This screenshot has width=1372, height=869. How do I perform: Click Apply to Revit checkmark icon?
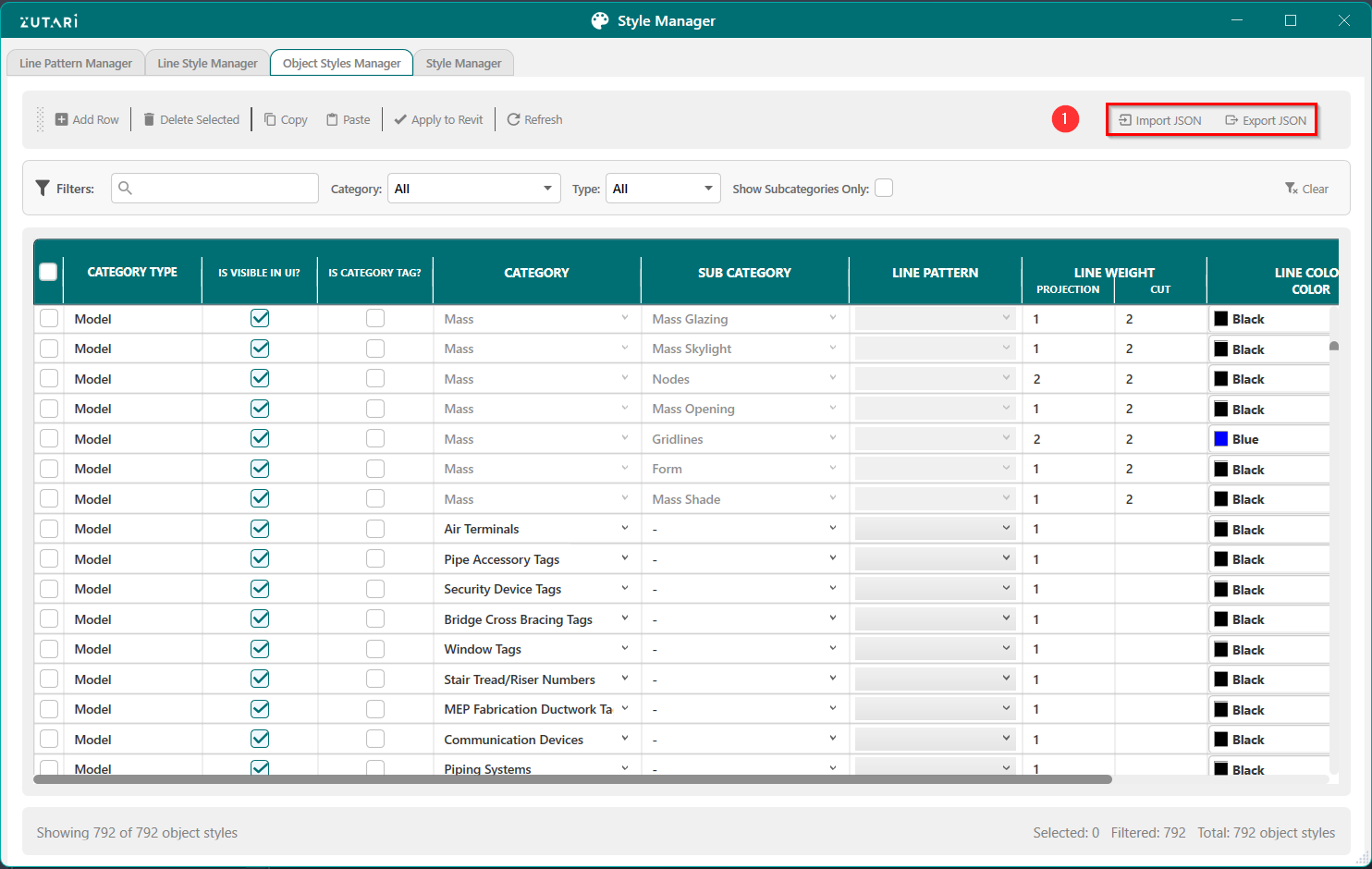[400, 119]
